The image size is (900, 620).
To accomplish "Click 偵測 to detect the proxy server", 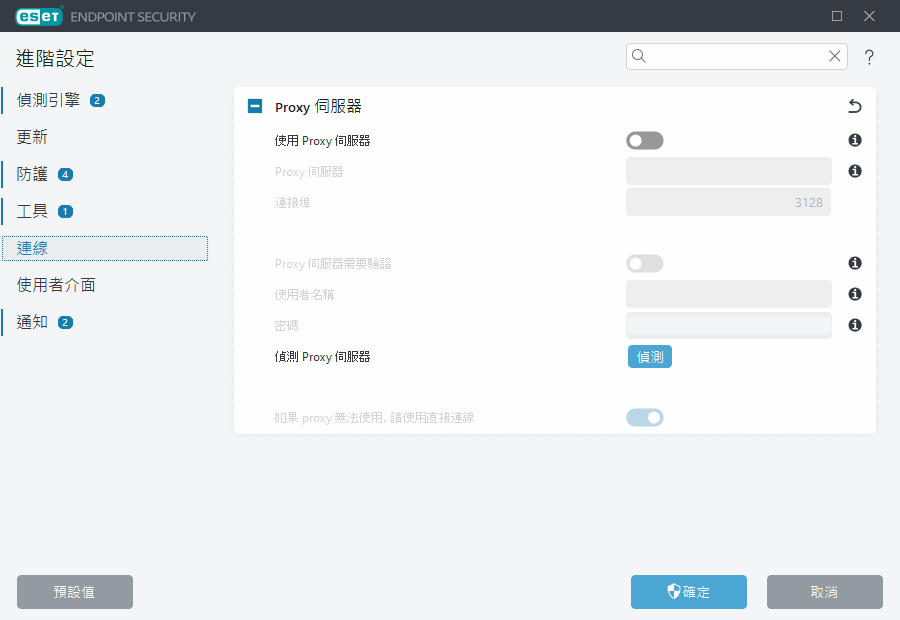I will point(649,356).
